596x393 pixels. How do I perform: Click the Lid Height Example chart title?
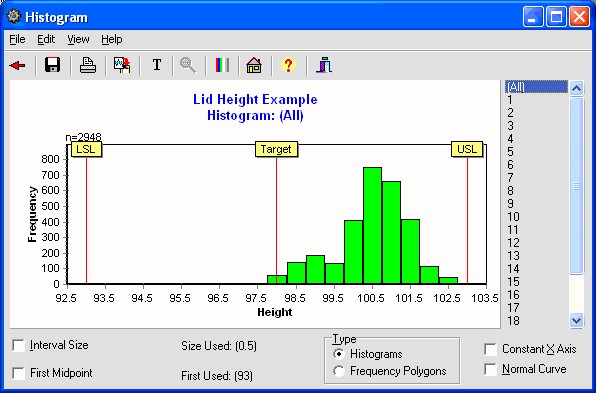[x=255, y=100]
